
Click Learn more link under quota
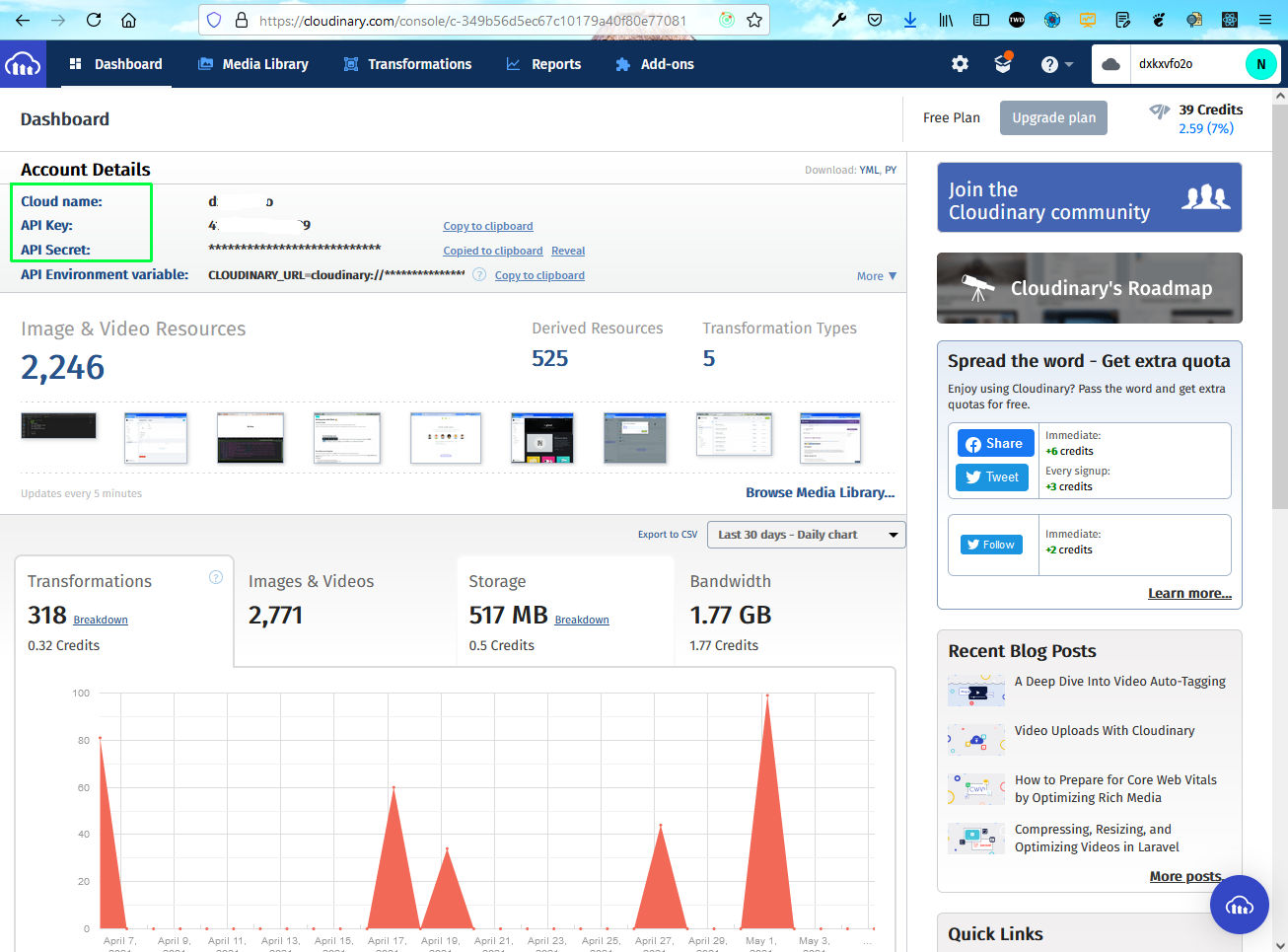(1189, 593)
